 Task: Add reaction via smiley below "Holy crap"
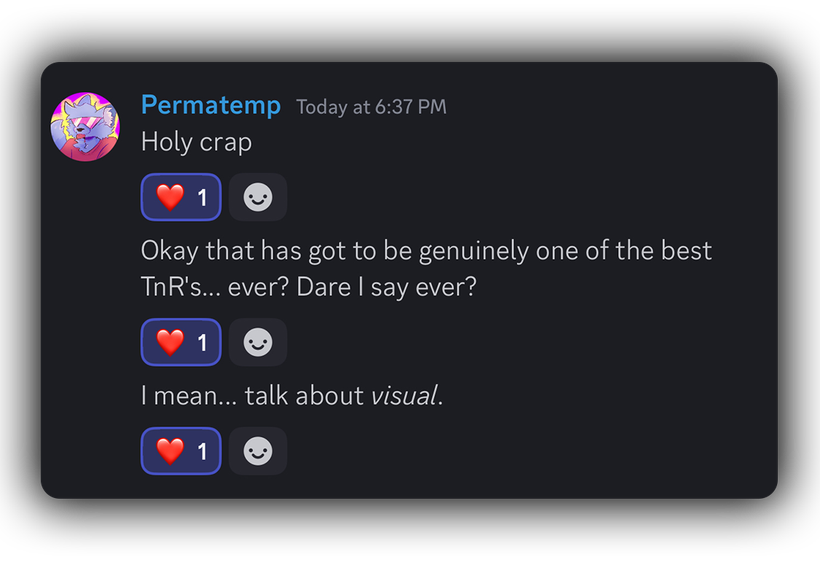(258, 197)
